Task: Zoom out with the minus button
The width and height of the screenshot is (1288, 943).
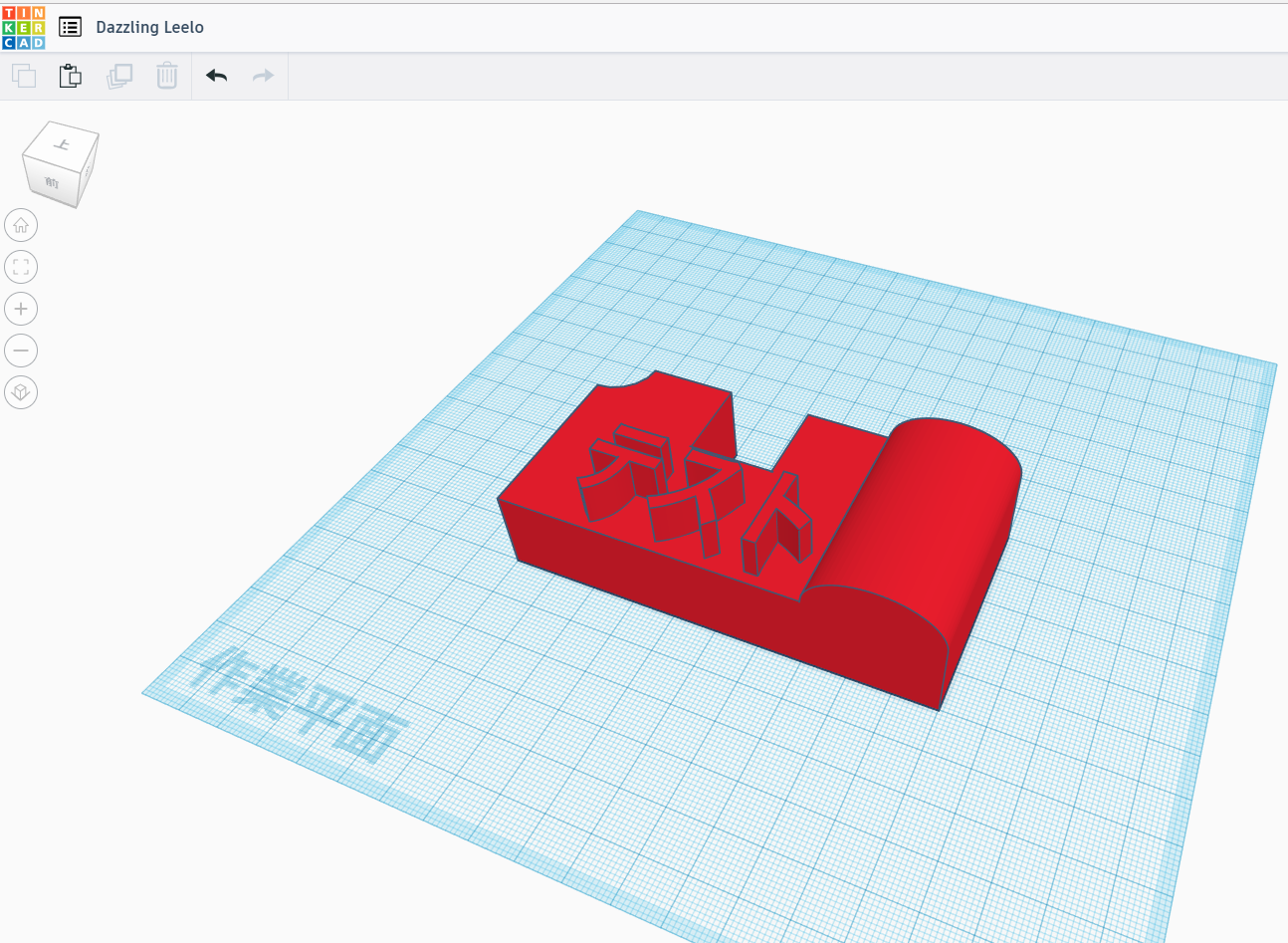Action: [x=21, y=351]
